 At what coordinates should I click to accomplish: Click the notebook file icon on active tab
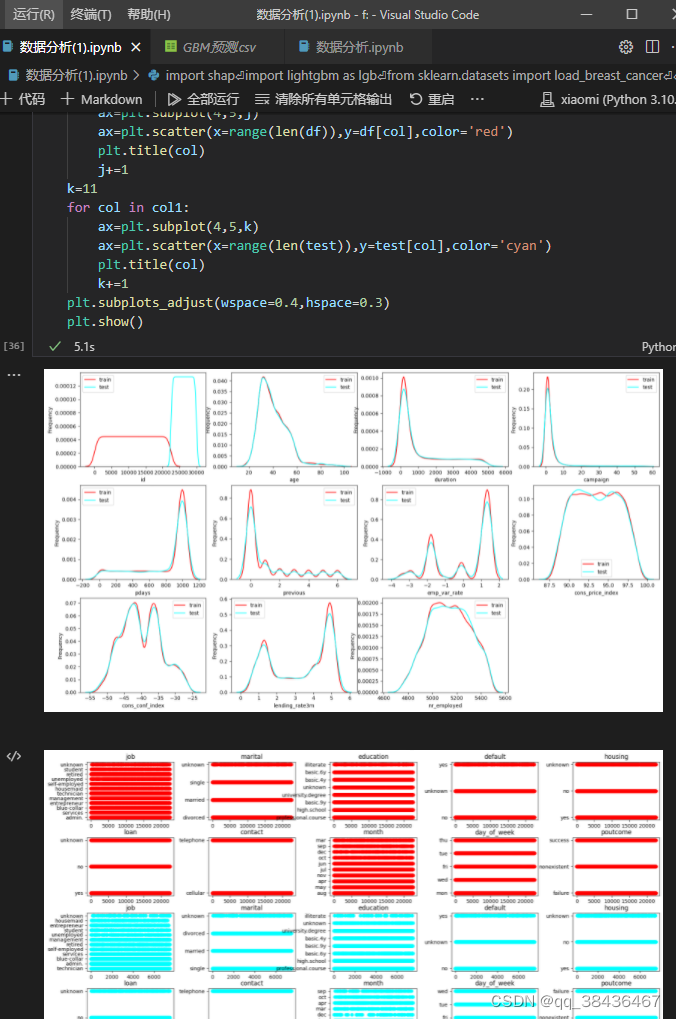coord(8,47)
